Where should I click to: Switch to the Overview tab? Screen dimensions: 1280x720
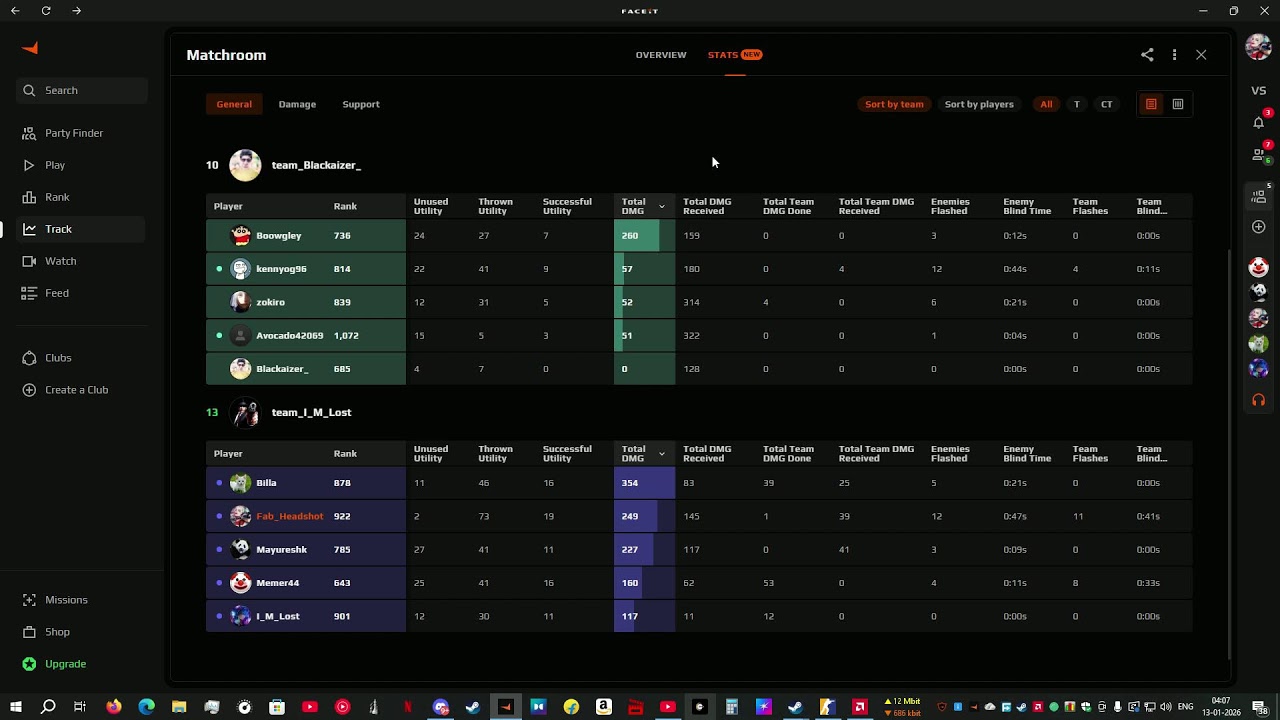(661, 55)
